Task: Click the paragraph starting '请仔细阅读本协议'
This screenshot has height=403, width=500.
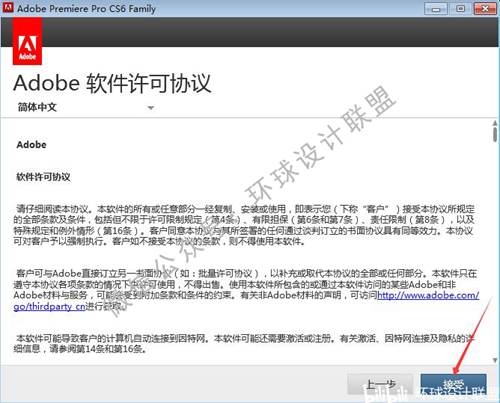Action: click(x=244, y=225)
